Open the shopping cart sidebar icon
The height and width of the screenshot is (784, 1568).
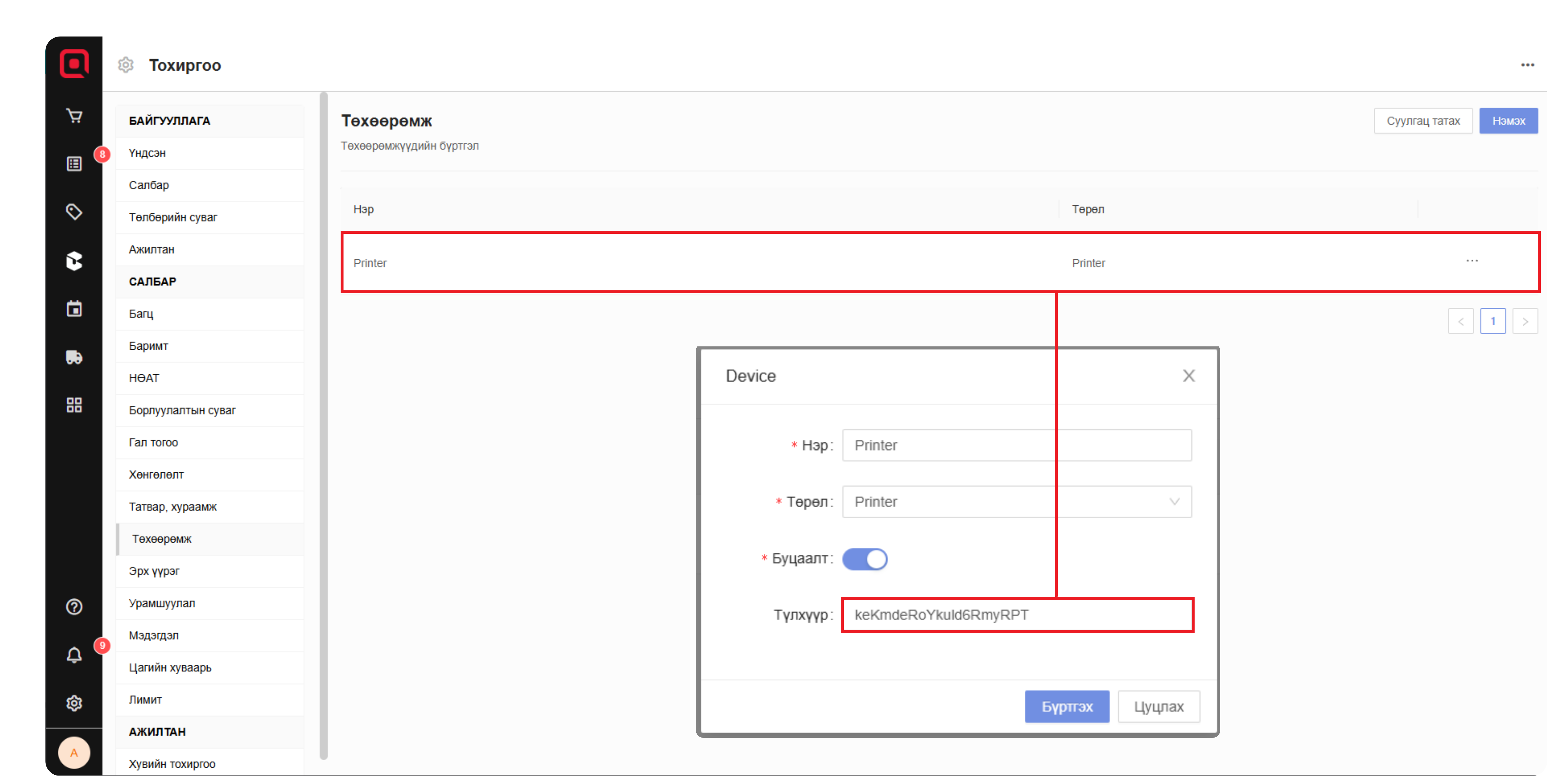click(74, 116)
